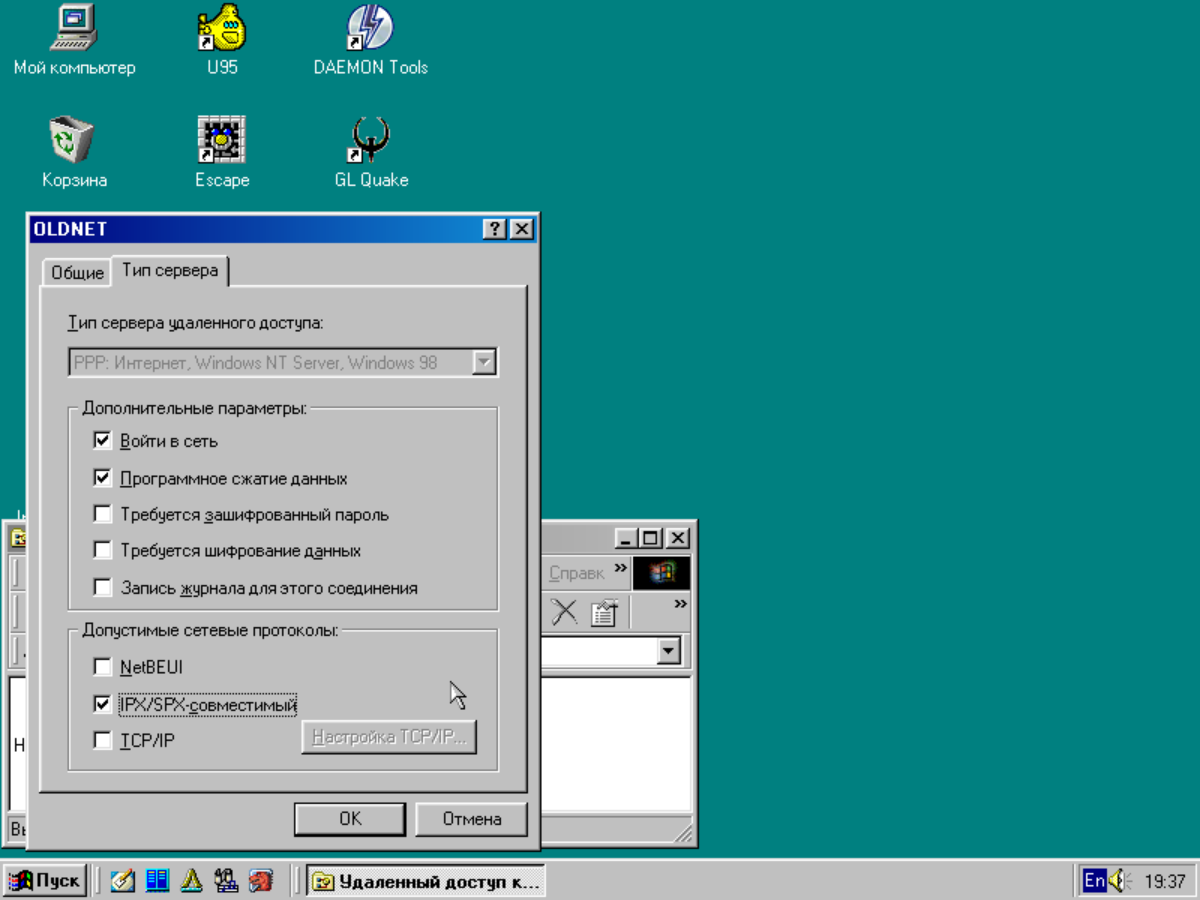The image size is (1200, 900).
Task: Open the DAEMON Tools desktop icon
Action: pos(370,29)
